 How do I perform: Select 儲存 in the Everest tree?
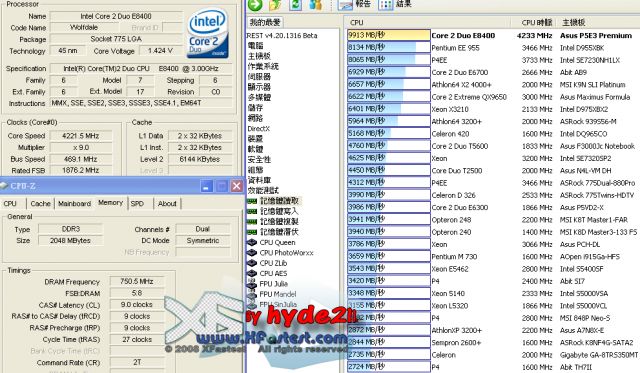(256, 108)
